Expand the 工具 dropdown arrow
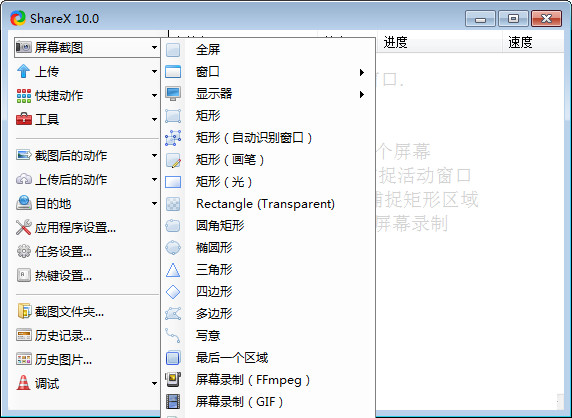 pyautogui.click(x=154, y=119)
